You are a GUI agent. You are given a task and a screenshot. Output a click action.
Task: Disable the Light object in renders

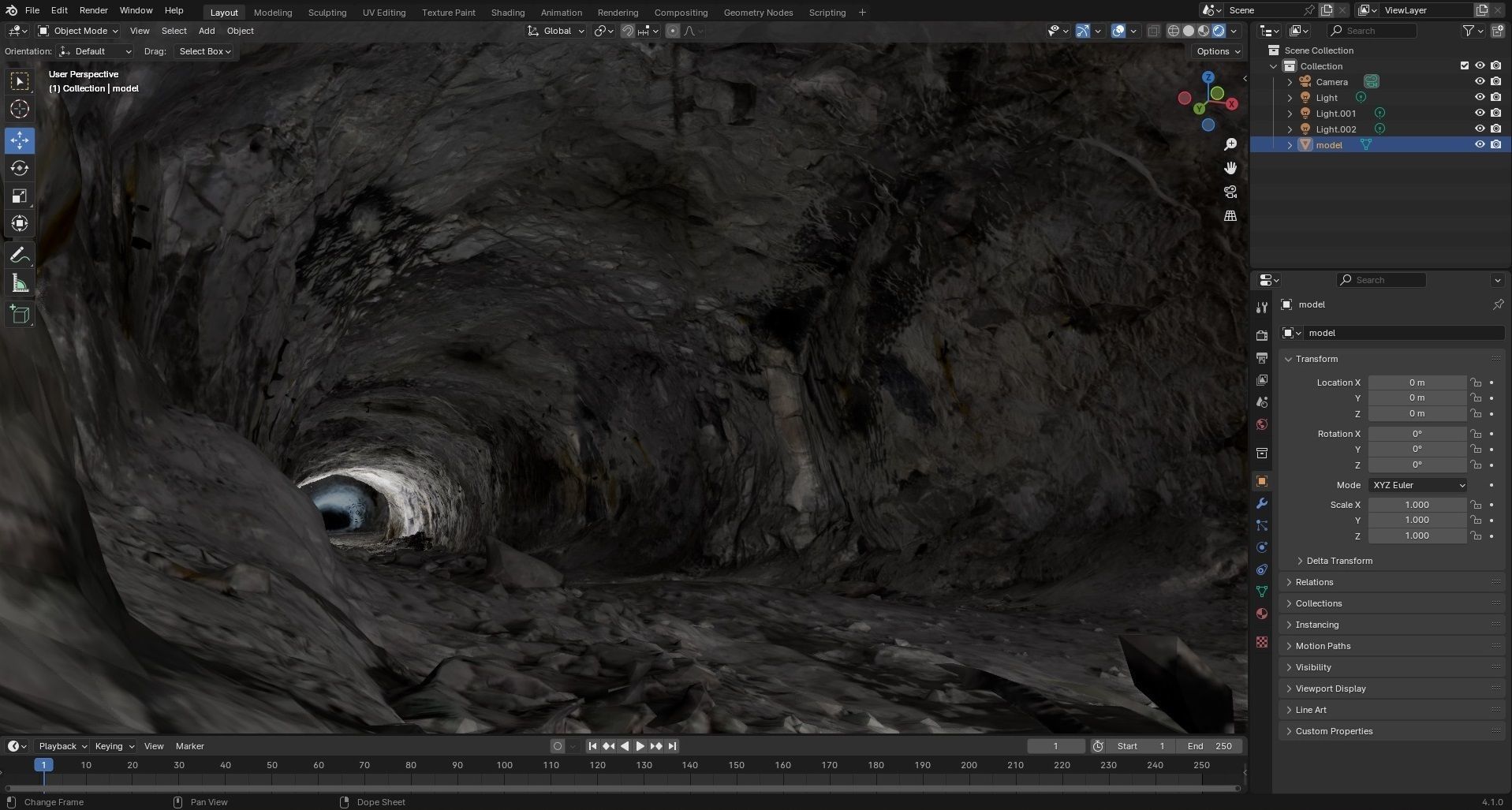coord(1496,97)
